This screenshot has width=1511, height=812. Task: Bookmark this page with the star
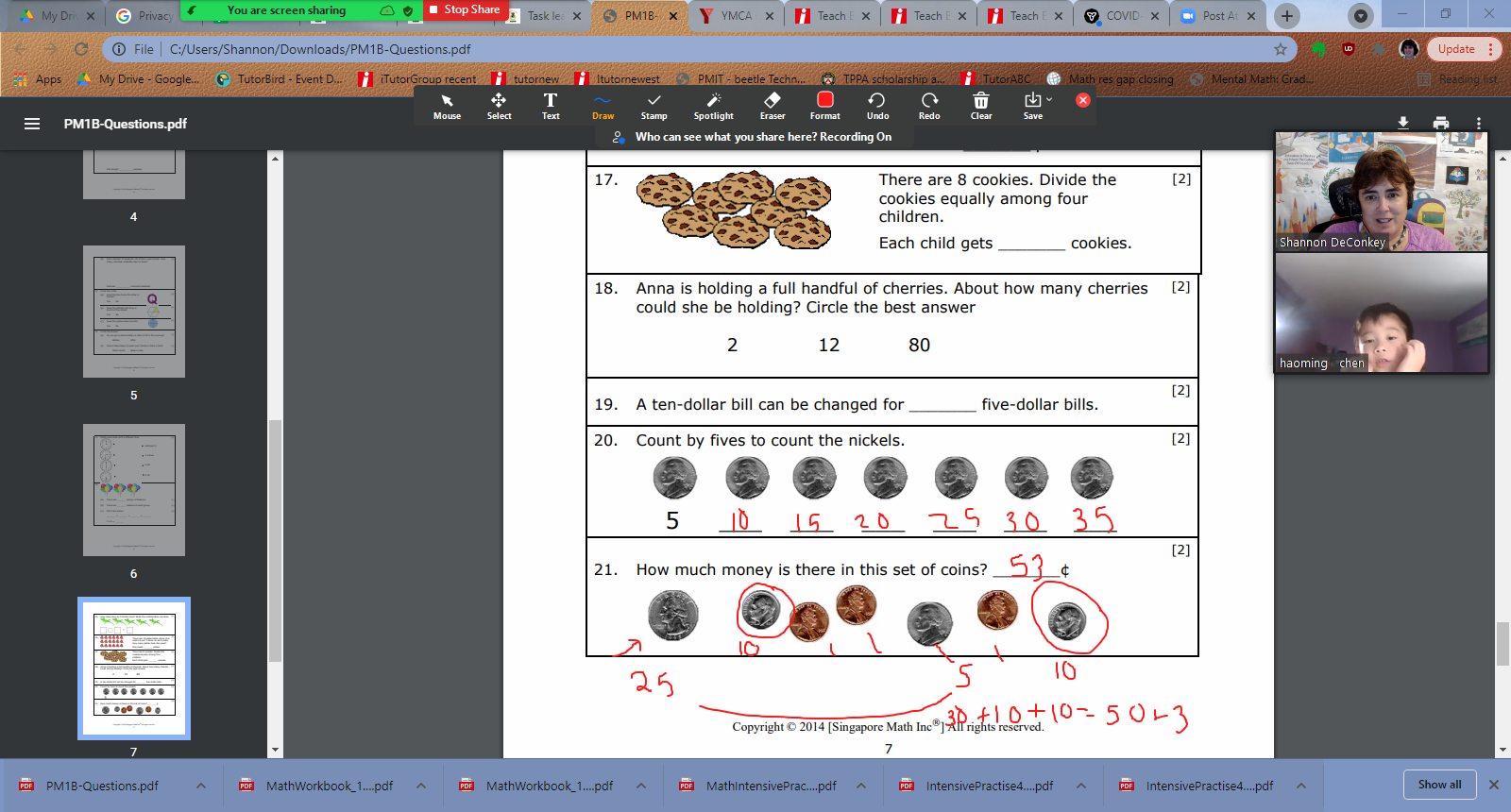coord(1281,49)
